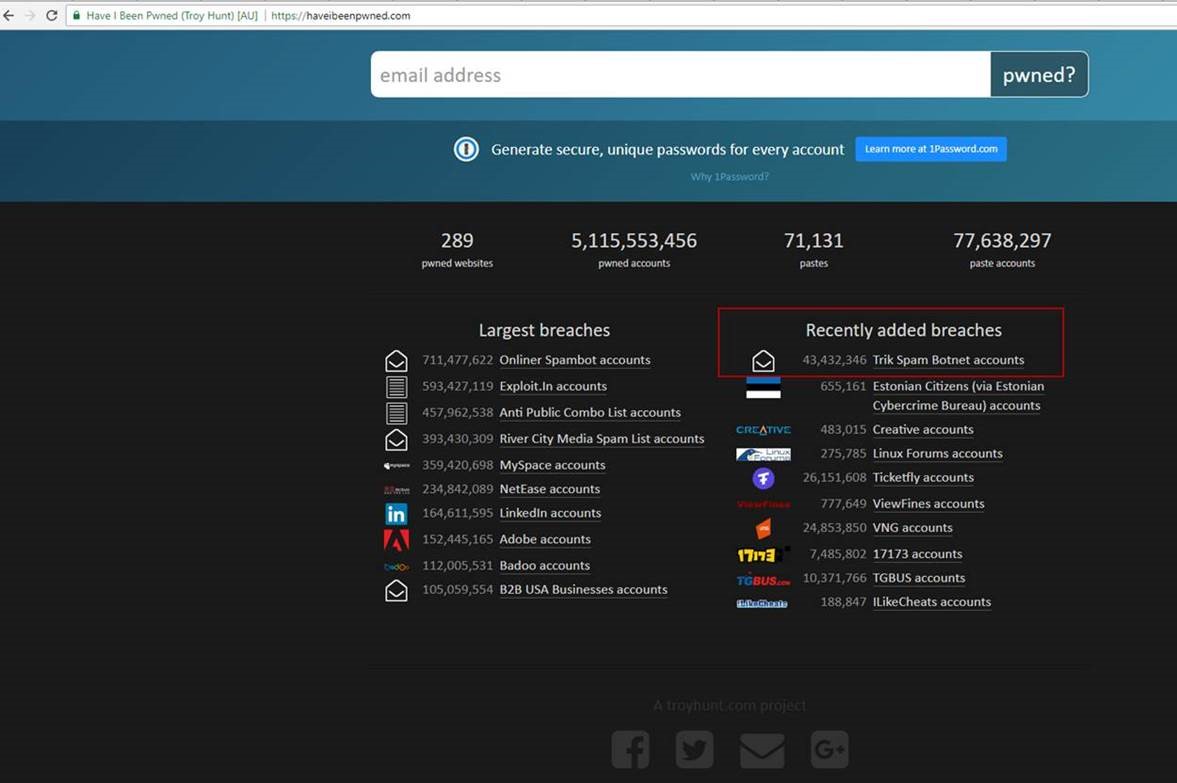Click the VNG orange logo icon
This screenshot has width=1177, height=783.
[763, 529]
